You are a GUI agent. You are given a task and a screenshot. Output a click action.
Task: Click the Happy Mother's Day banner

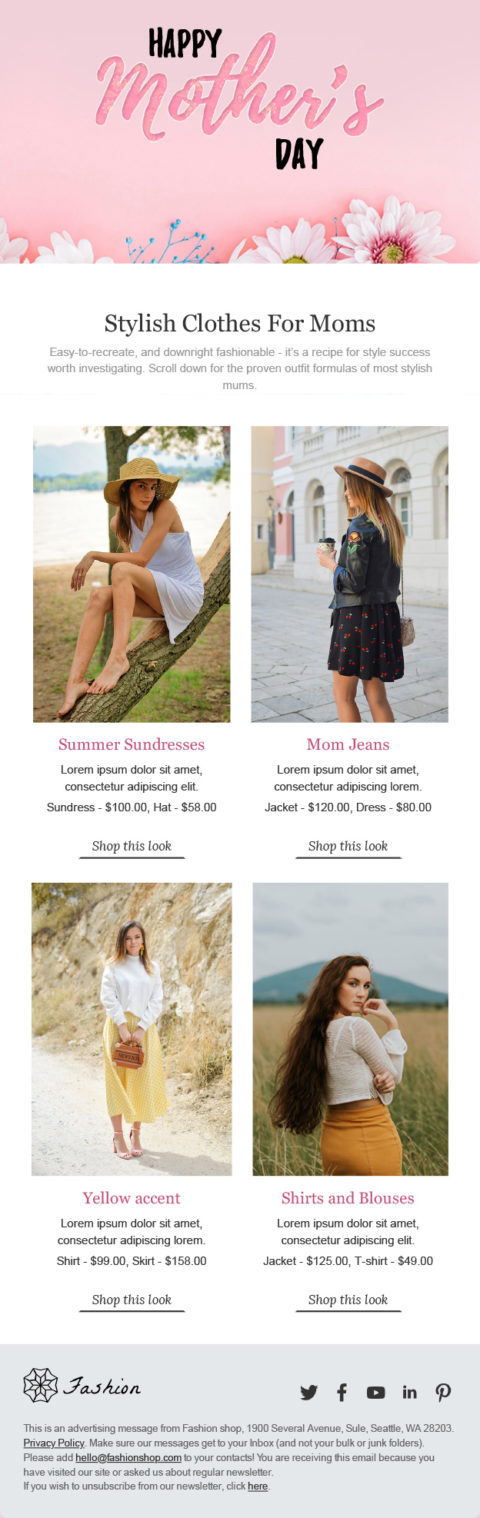pyautogui.click(x=240, y=132)
